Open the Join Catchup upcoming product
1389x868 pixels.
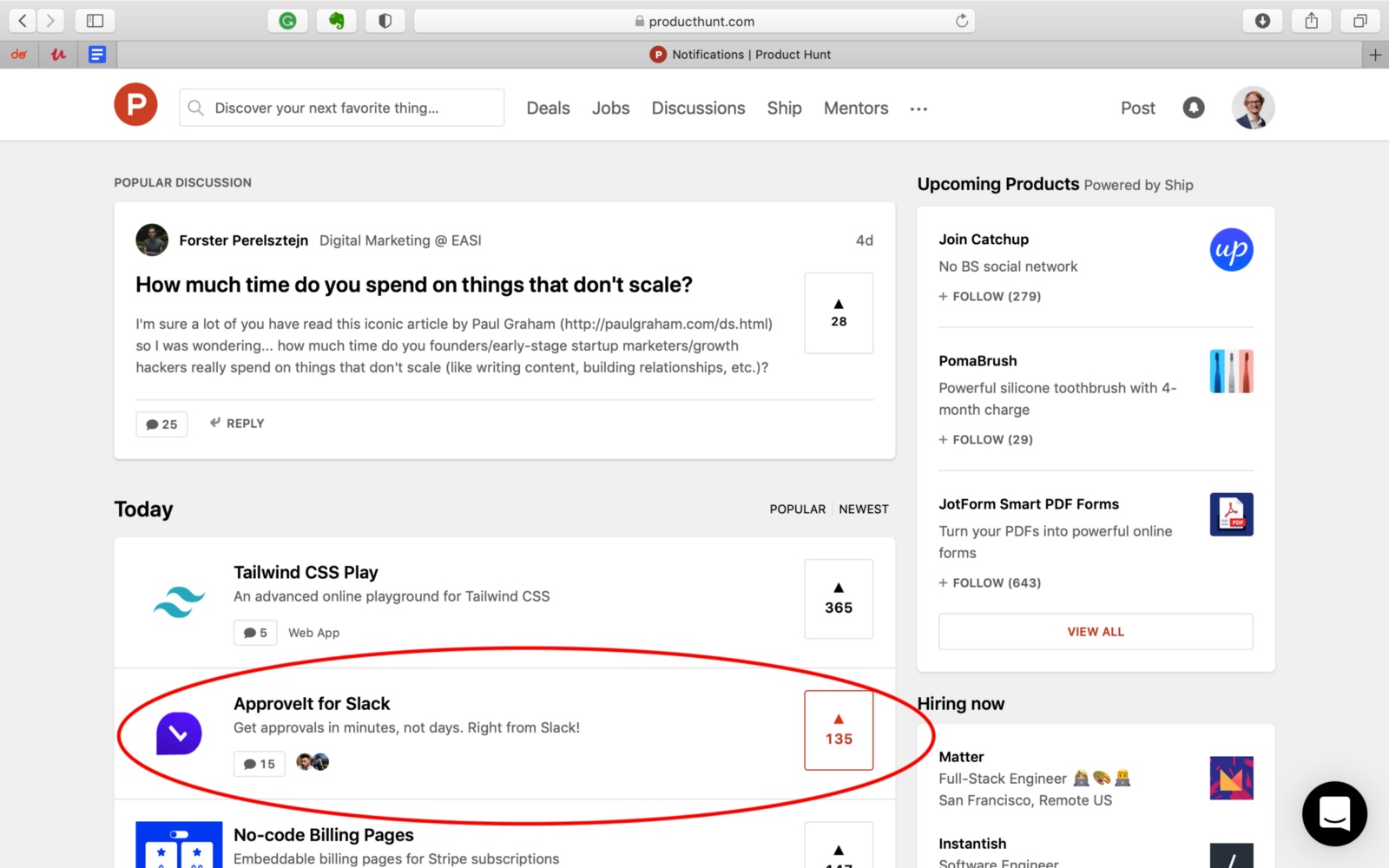click(984, 240)
